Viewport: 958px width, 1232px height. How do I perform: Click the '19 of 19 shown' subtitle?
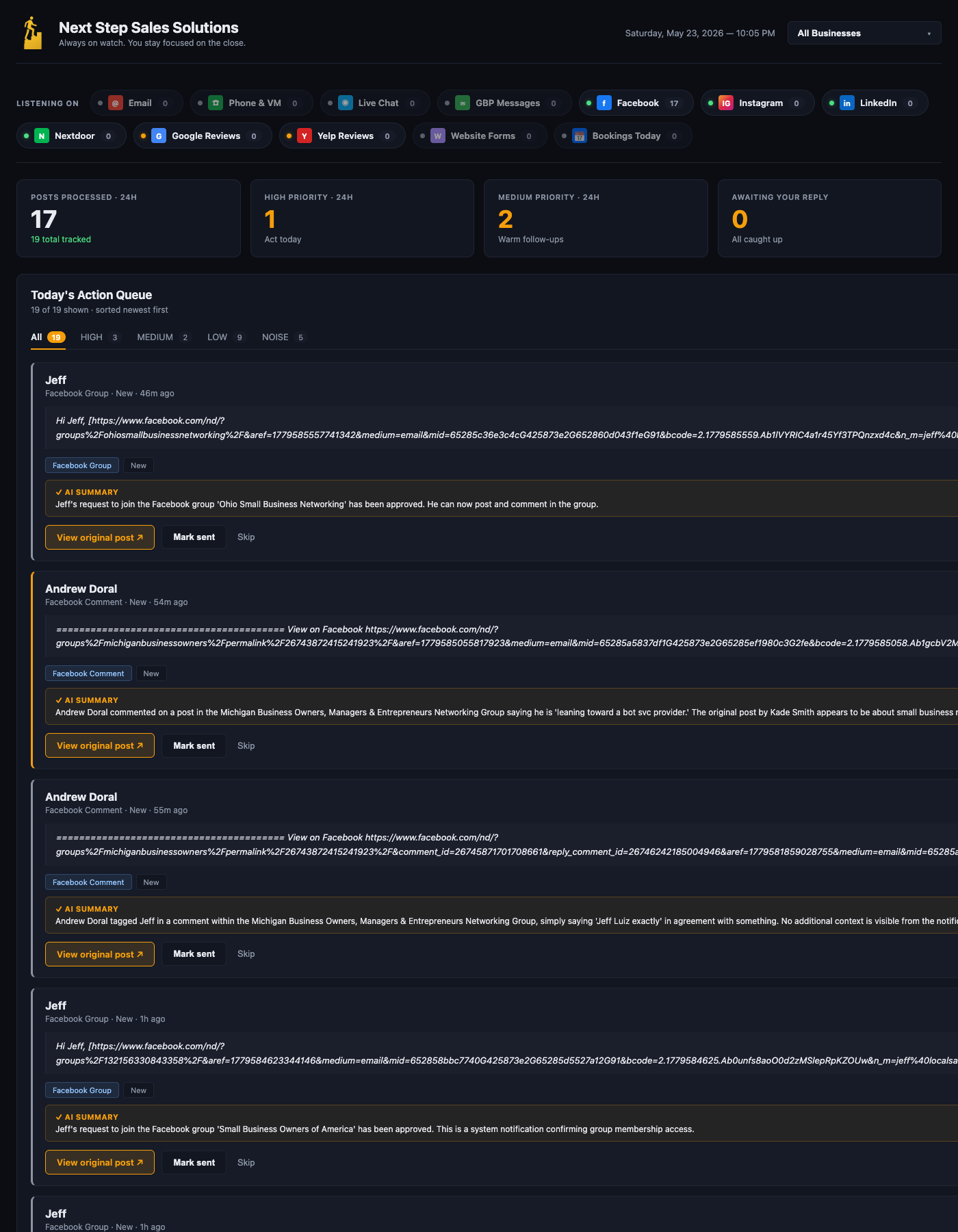(99, 310)
